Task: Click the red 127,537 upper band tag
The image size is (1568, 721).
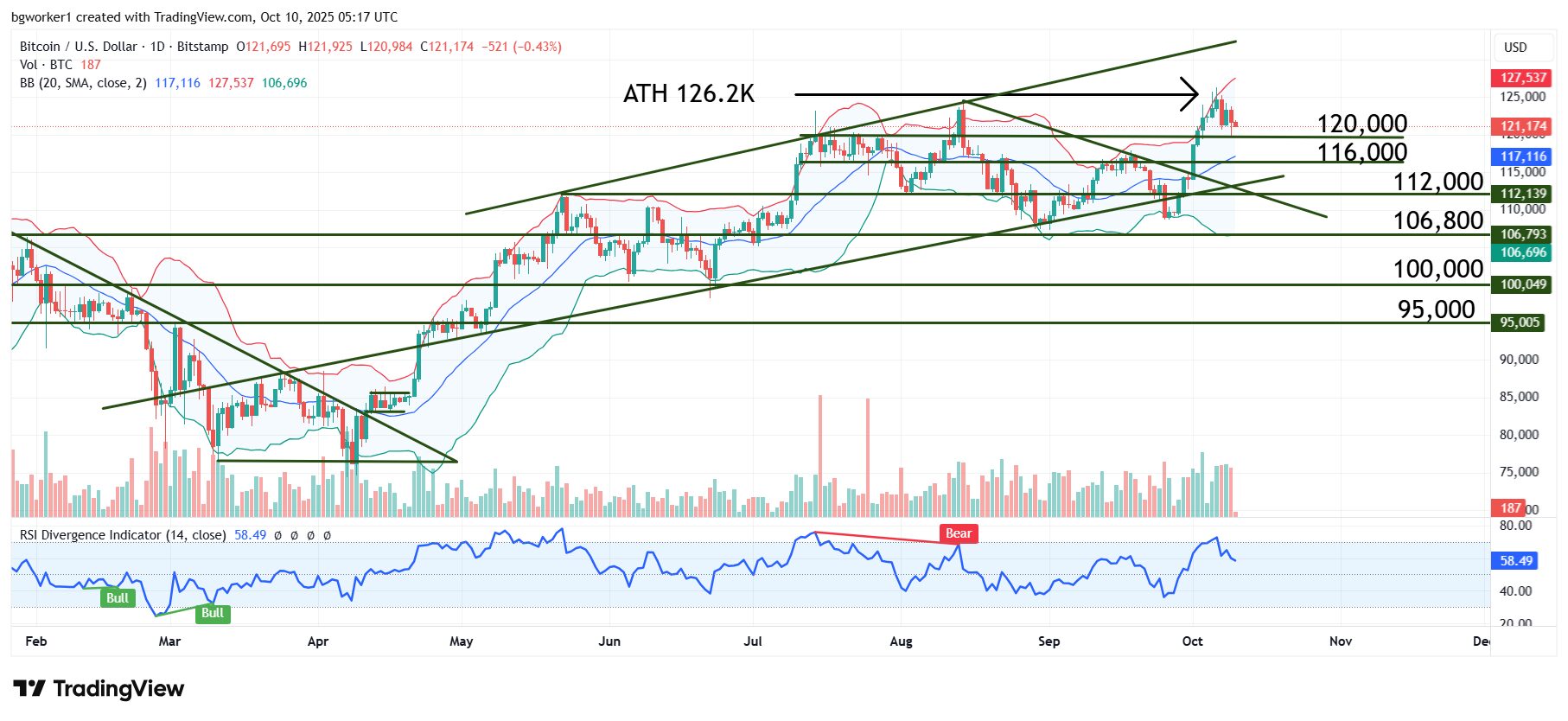Action: click(1522, 78)
